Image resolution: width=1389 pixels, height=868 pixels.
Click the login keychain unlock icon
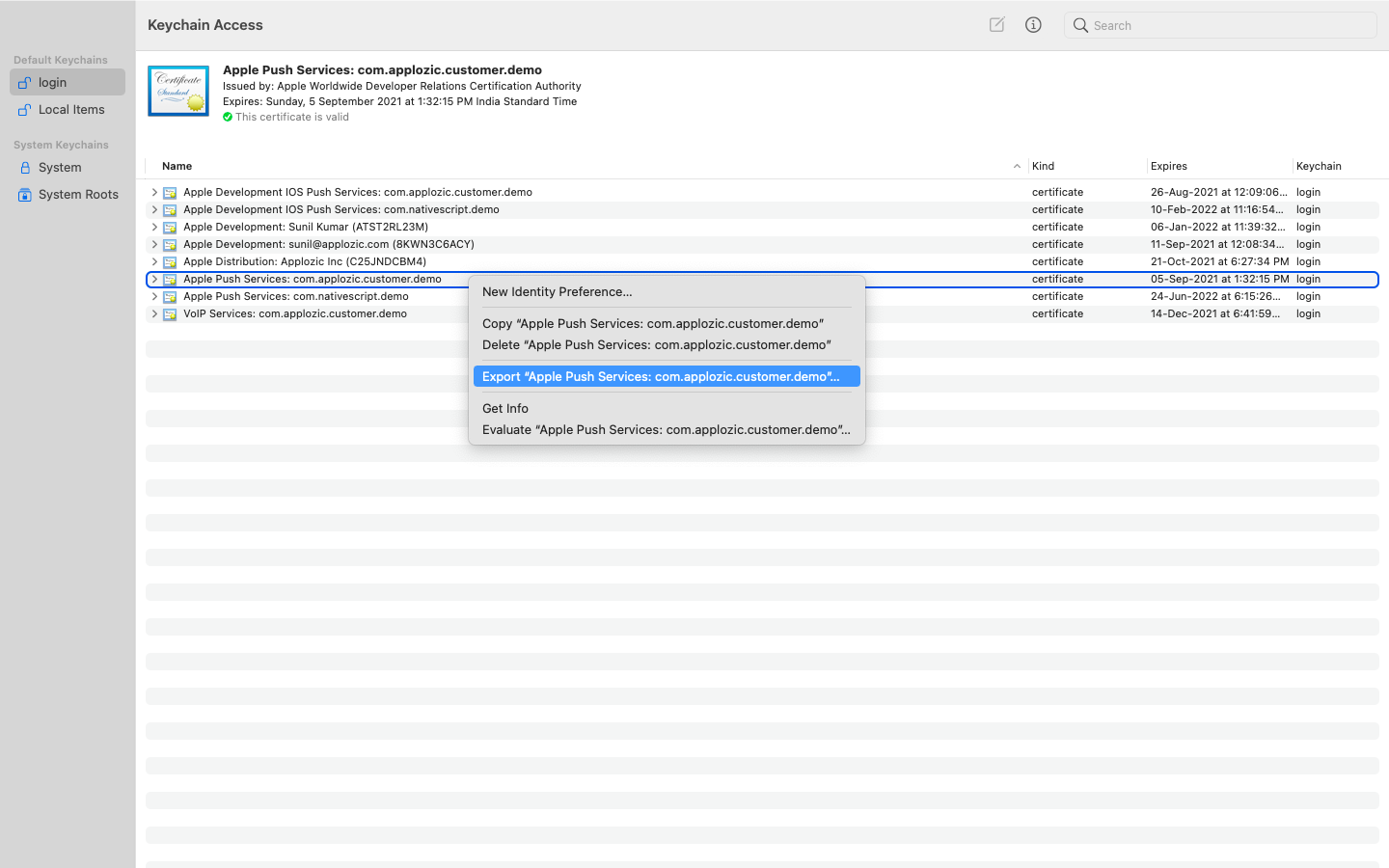(25, 83)
